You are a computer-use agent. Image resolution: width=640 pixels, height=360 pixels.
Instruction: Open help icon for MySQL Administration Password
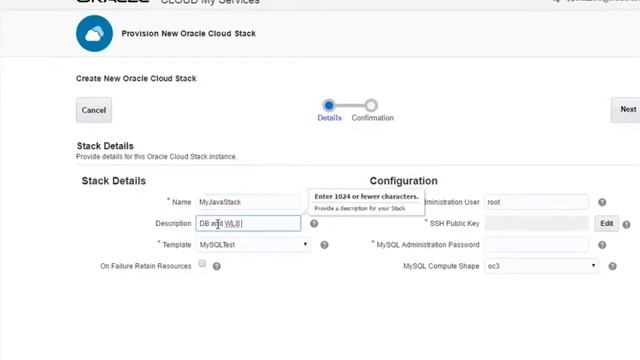coord(602,245)
